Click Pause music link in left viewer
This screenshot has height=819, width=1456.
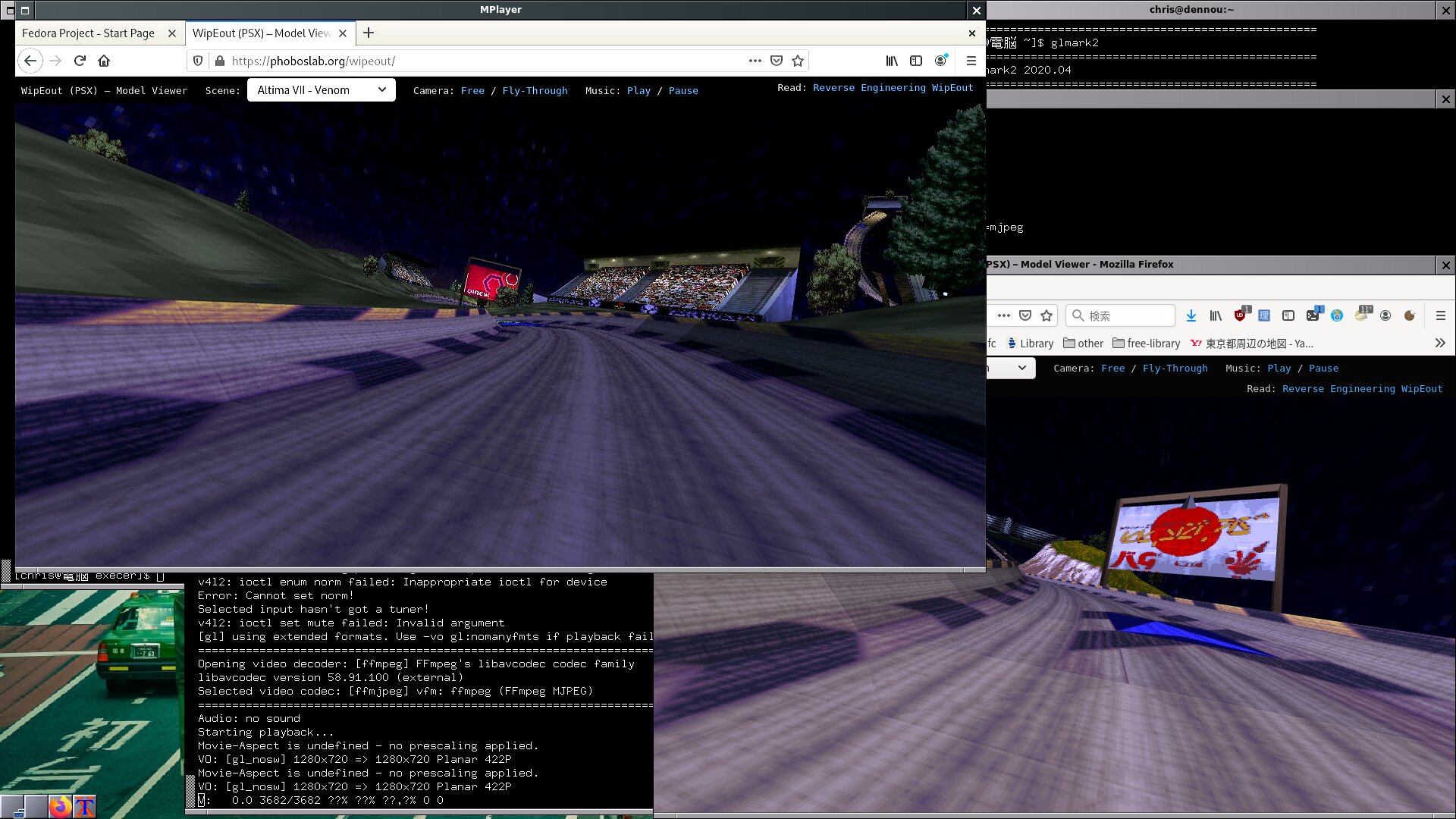coord(683,90)
